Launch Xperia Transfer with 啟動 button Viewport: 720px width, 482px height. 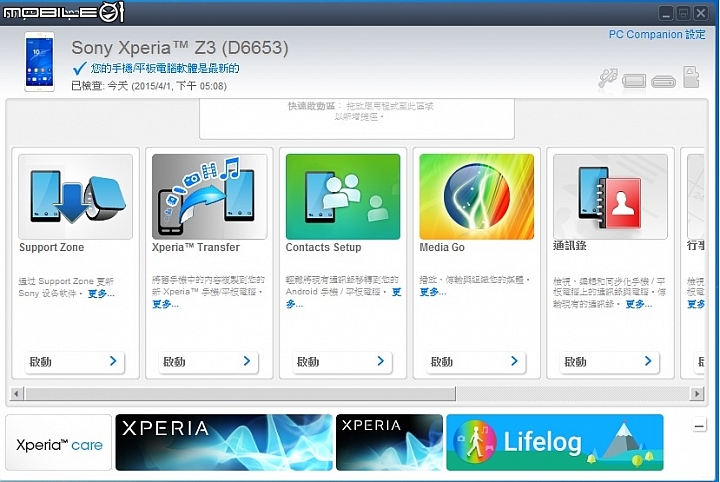tap(208, 362)
